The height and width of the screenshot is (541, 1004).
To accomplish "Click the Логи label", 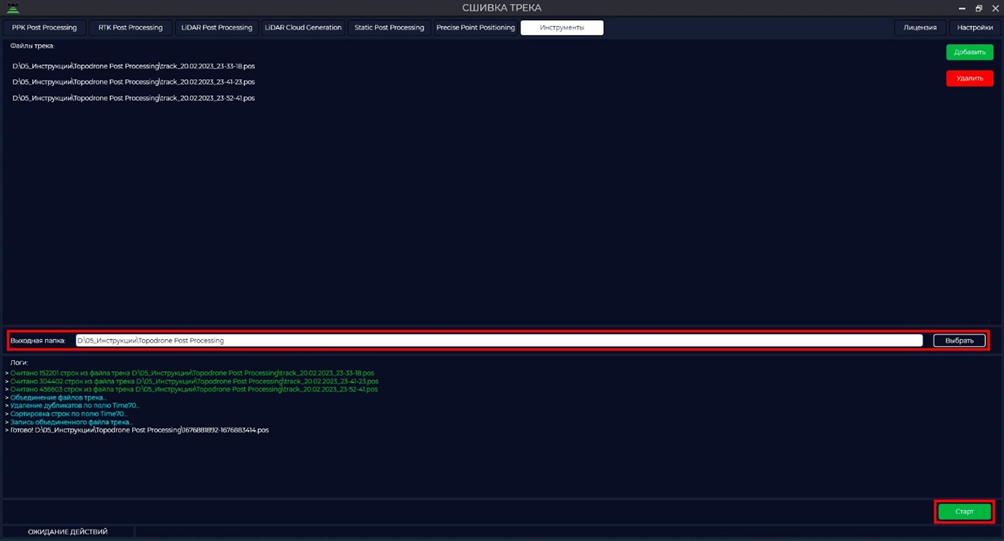I will click(x=19, y=362).
